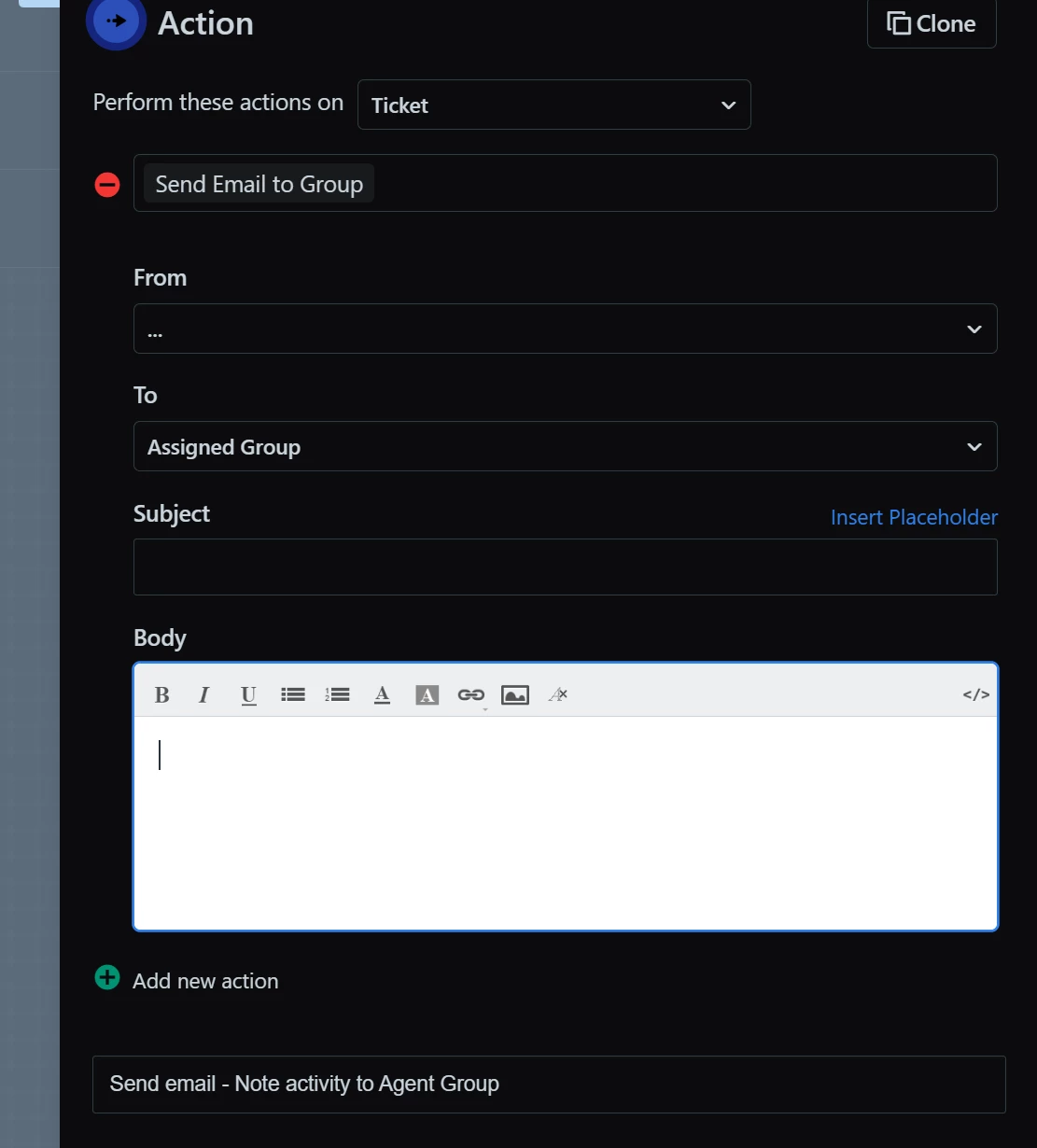Switch editor to HTML code view

pos(976,694)
